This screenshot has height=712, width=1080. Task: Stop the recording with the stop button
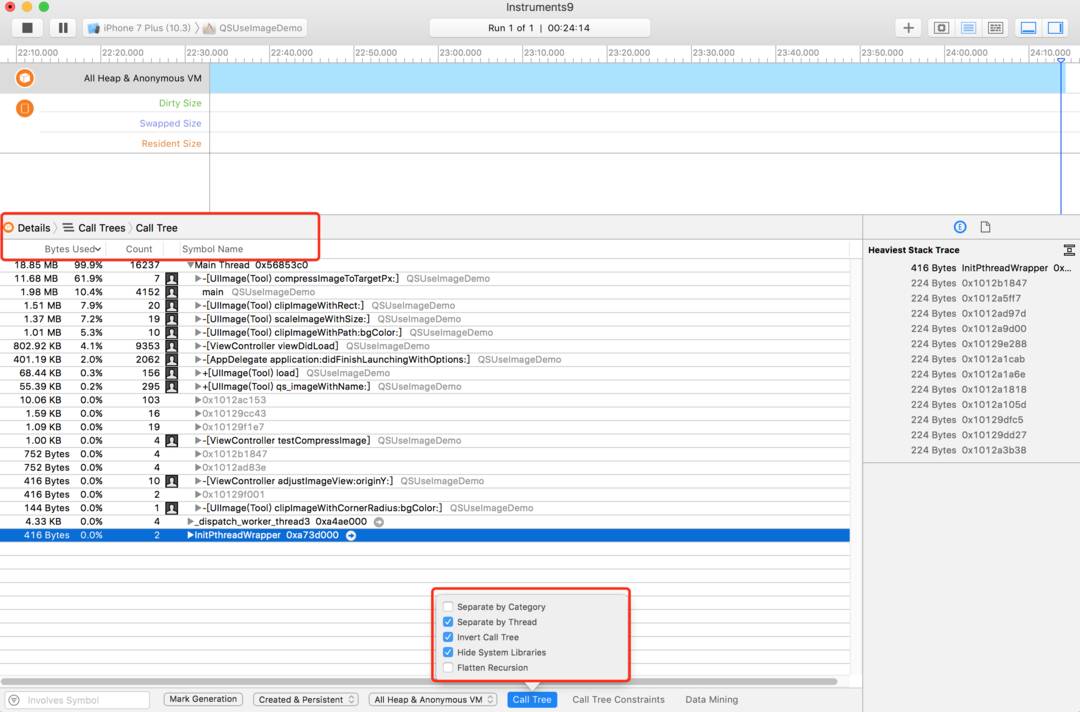28,28
